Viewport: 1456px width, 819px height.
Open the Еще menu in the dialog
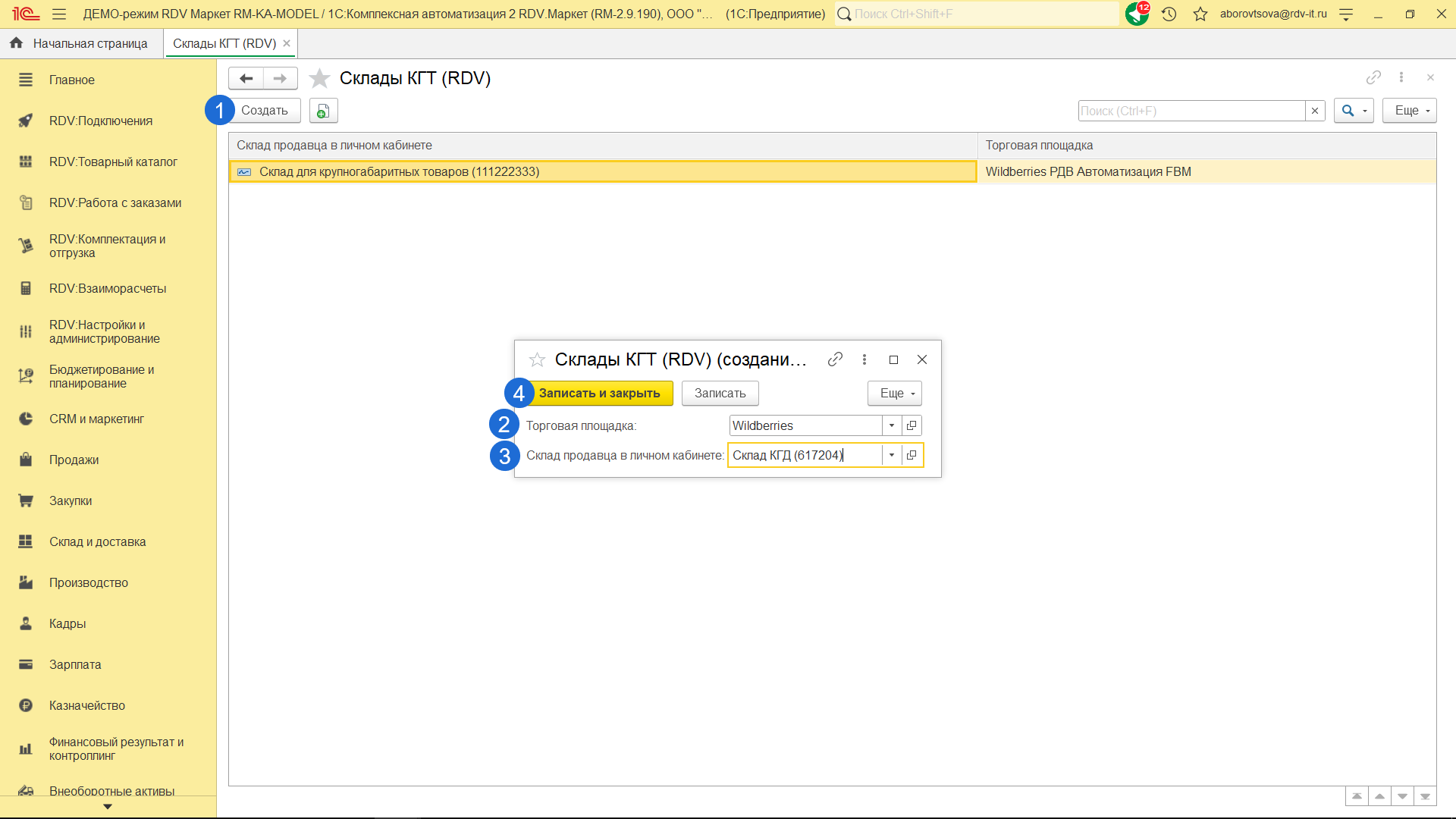pyautogui.click(x=895, y=393)
